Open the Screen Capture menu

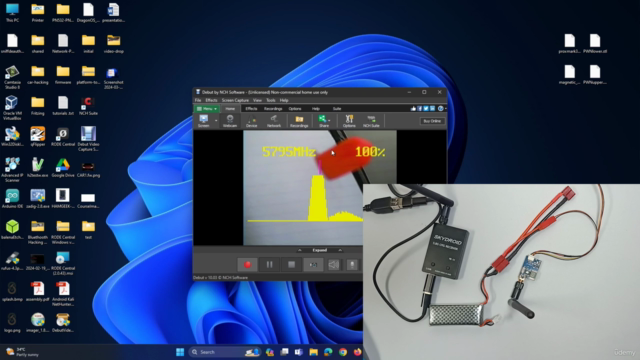(x=235, y=100)
